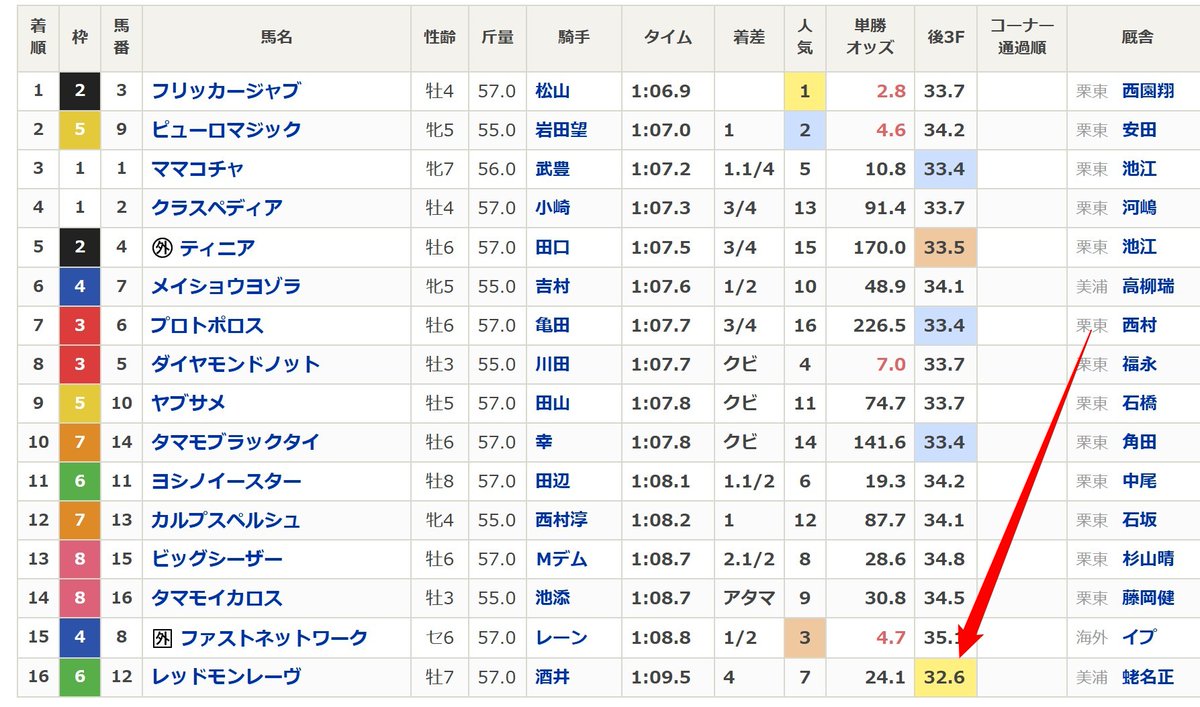
Task: Open trainer link 安田
Action: 1139,130
